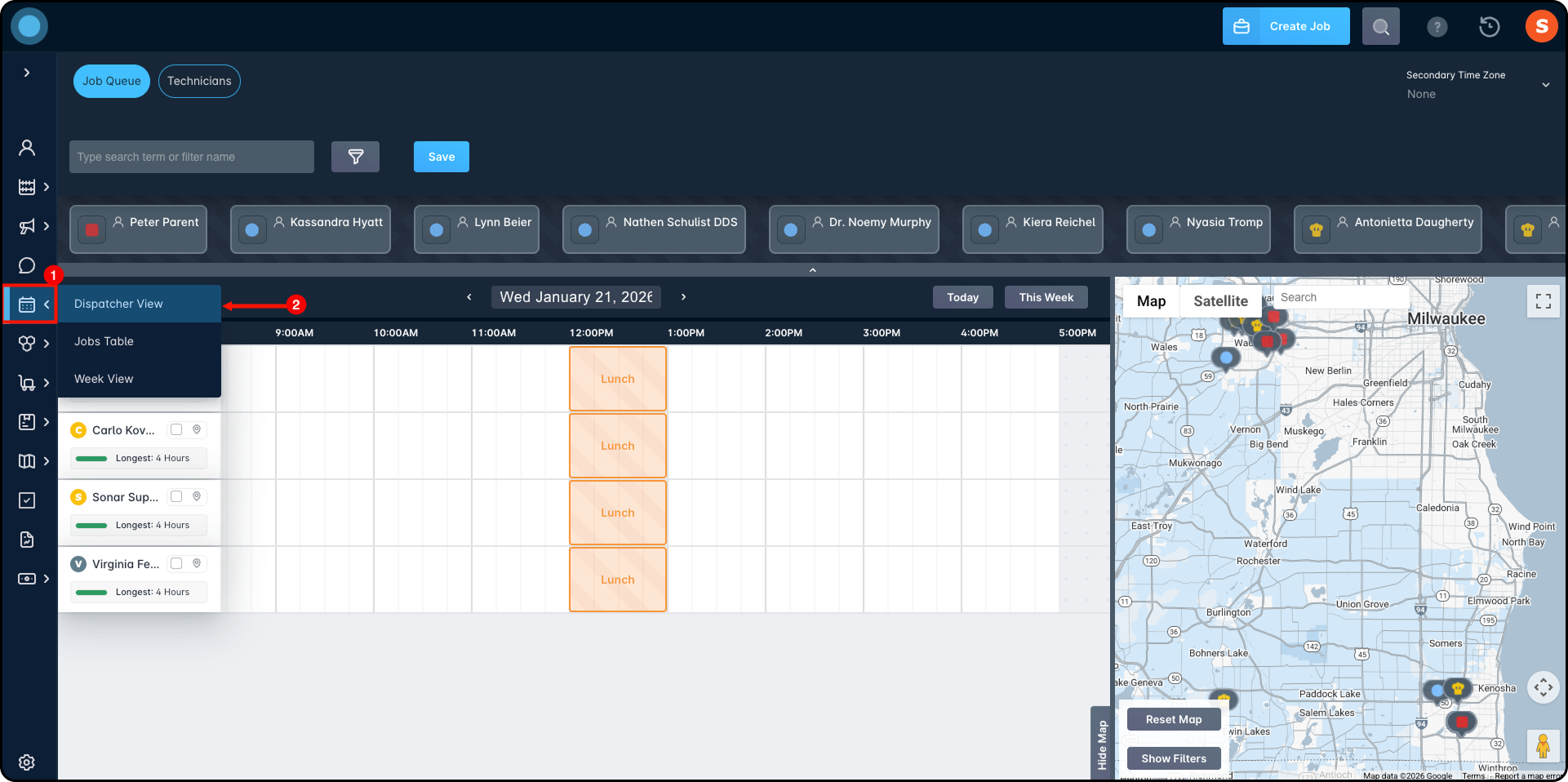Select Kassandra Hyatt job card
Image resolution: width=1568 pixels, height=782 pixels.
tap(310, 229)
